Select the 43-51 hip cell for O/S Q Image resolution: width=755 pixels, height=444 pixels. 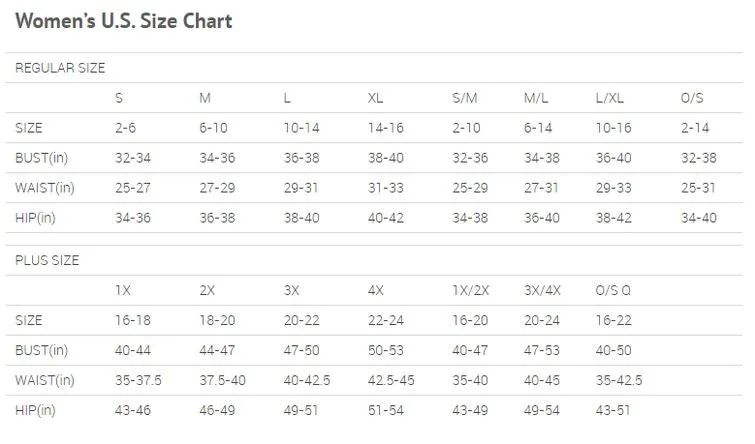[x=613, y=410]
